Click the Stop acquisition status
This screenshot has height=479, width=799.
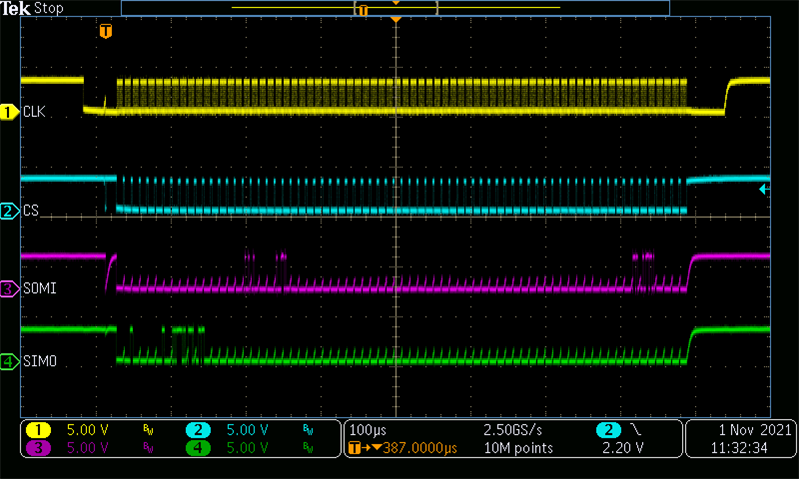pos(49,9)
